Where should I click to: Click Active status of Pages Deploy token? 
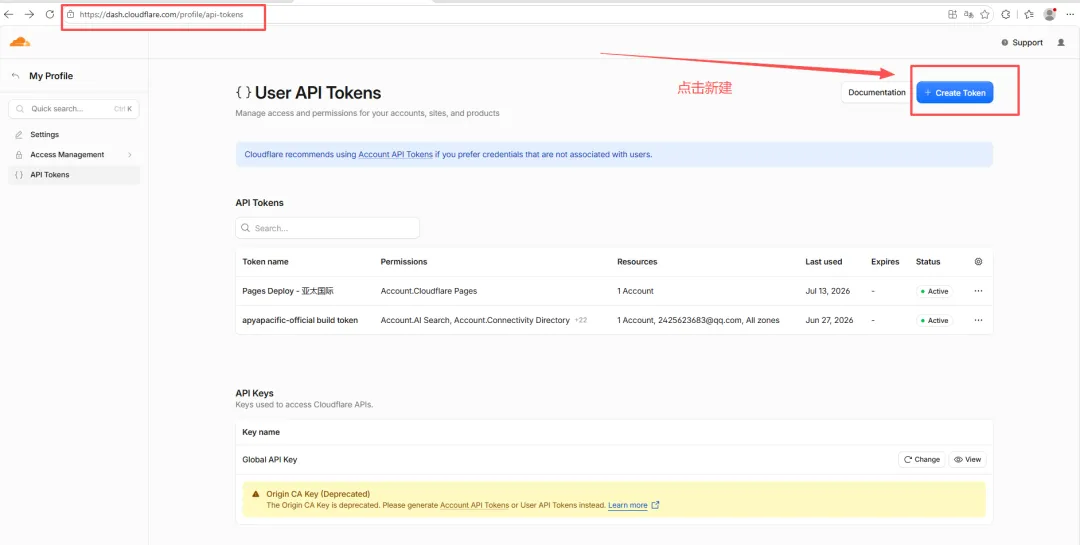click(934, 291)
